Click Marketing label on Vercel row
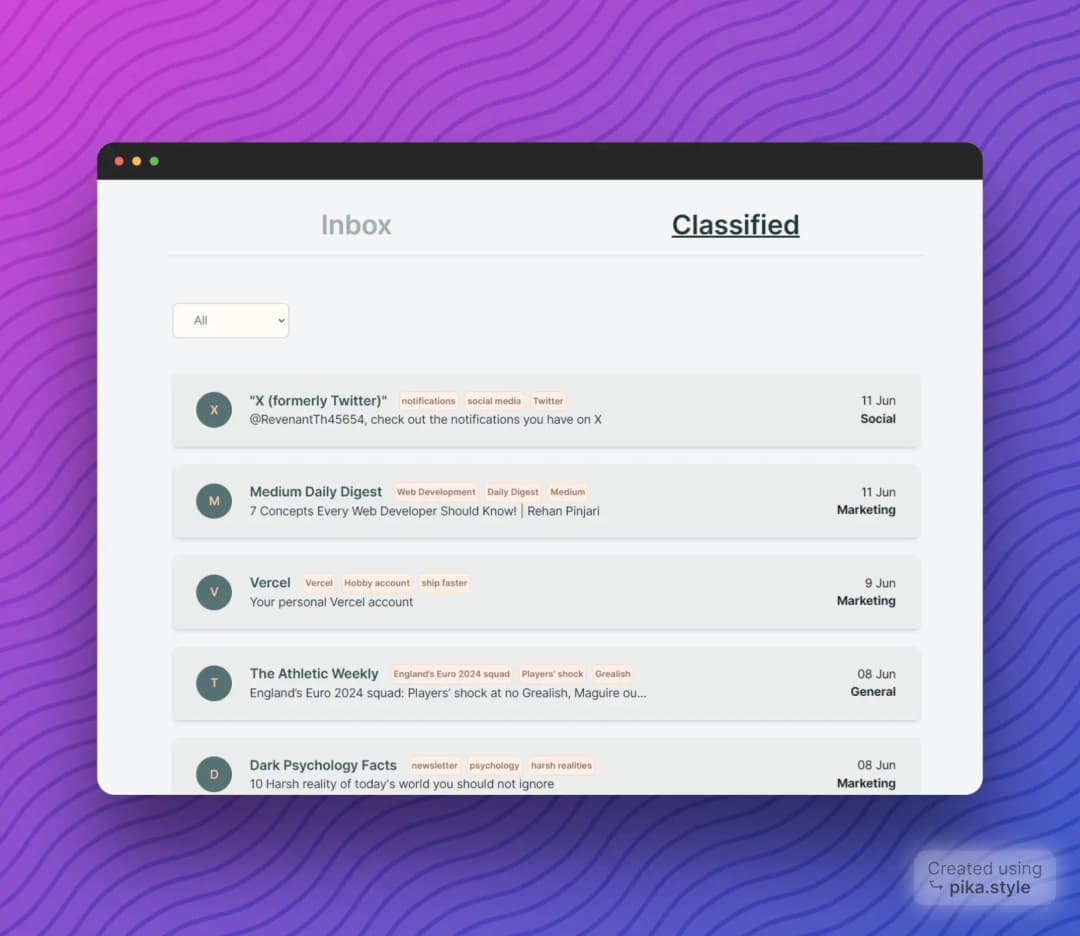 [x=866, y=601]
